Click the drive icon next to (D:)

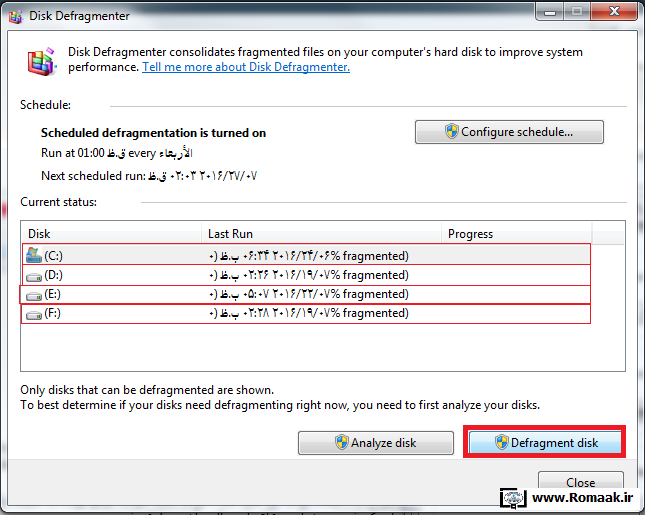coord(34,277)
